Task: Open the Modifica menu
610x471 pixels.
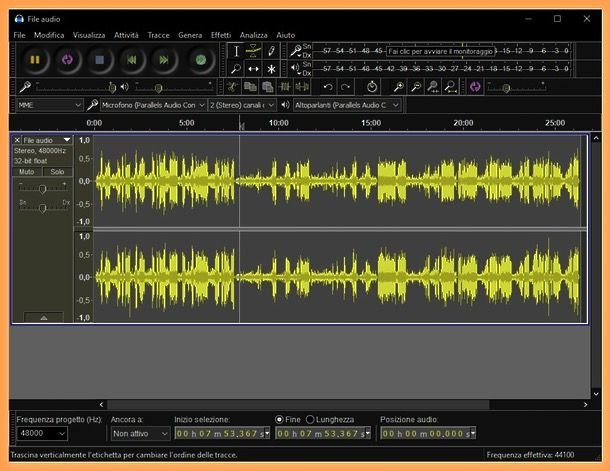Action: (x=49, y=35)
